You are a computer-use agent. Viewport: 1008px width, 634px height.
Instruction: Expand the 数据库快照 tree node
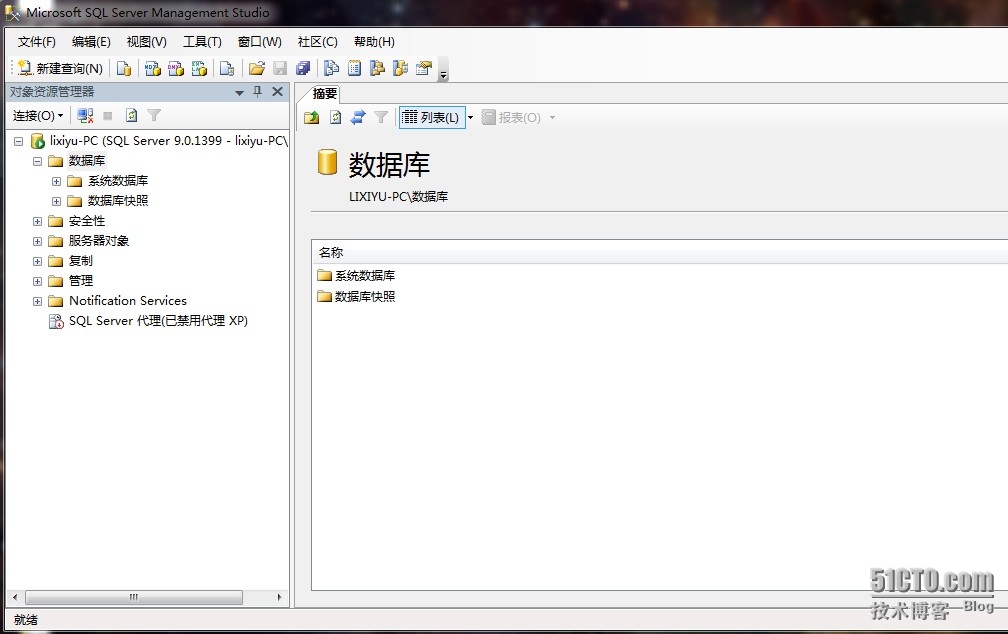57,201
